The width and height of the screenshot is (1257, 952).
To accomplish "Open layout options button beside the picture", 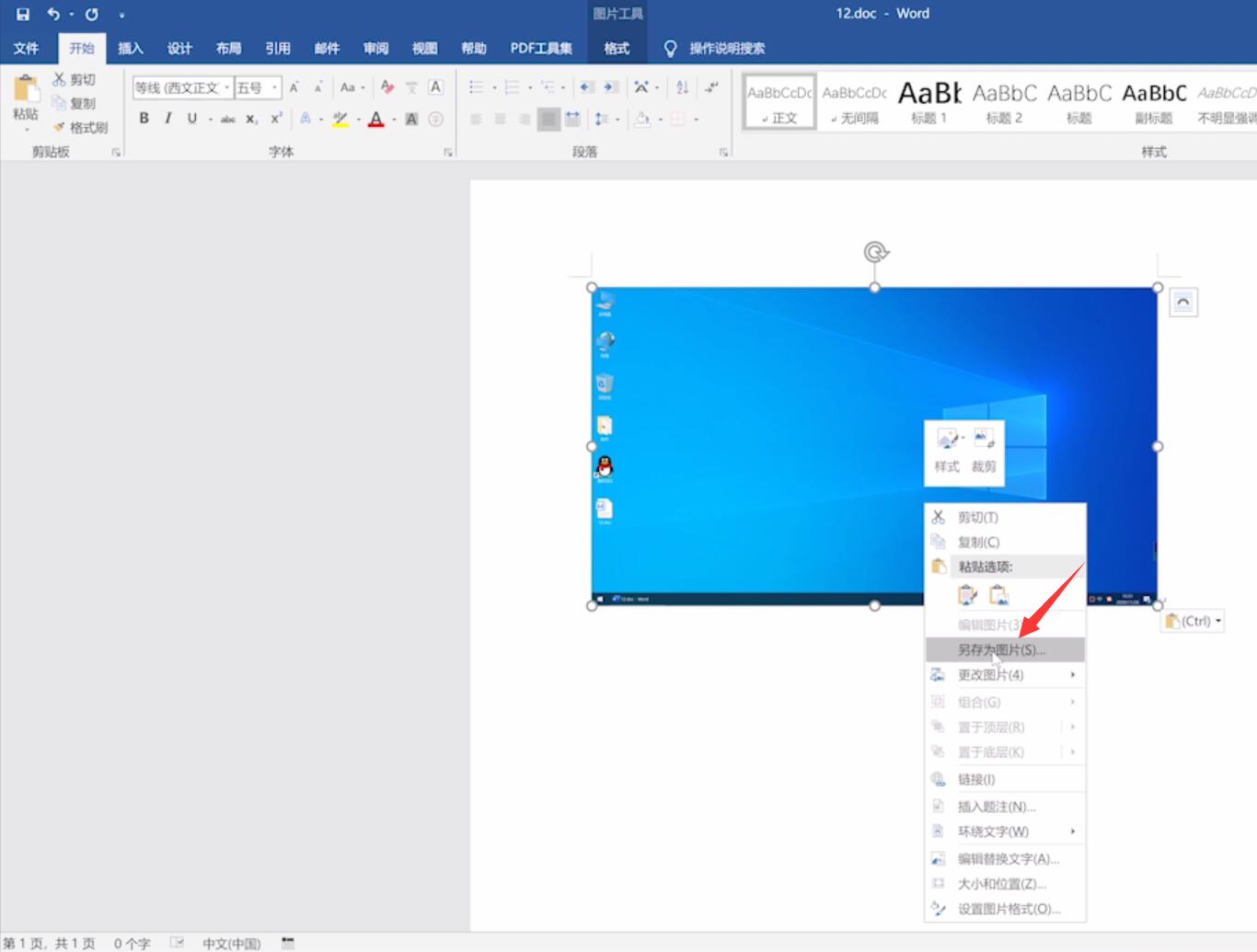I will coord(1183,303).
